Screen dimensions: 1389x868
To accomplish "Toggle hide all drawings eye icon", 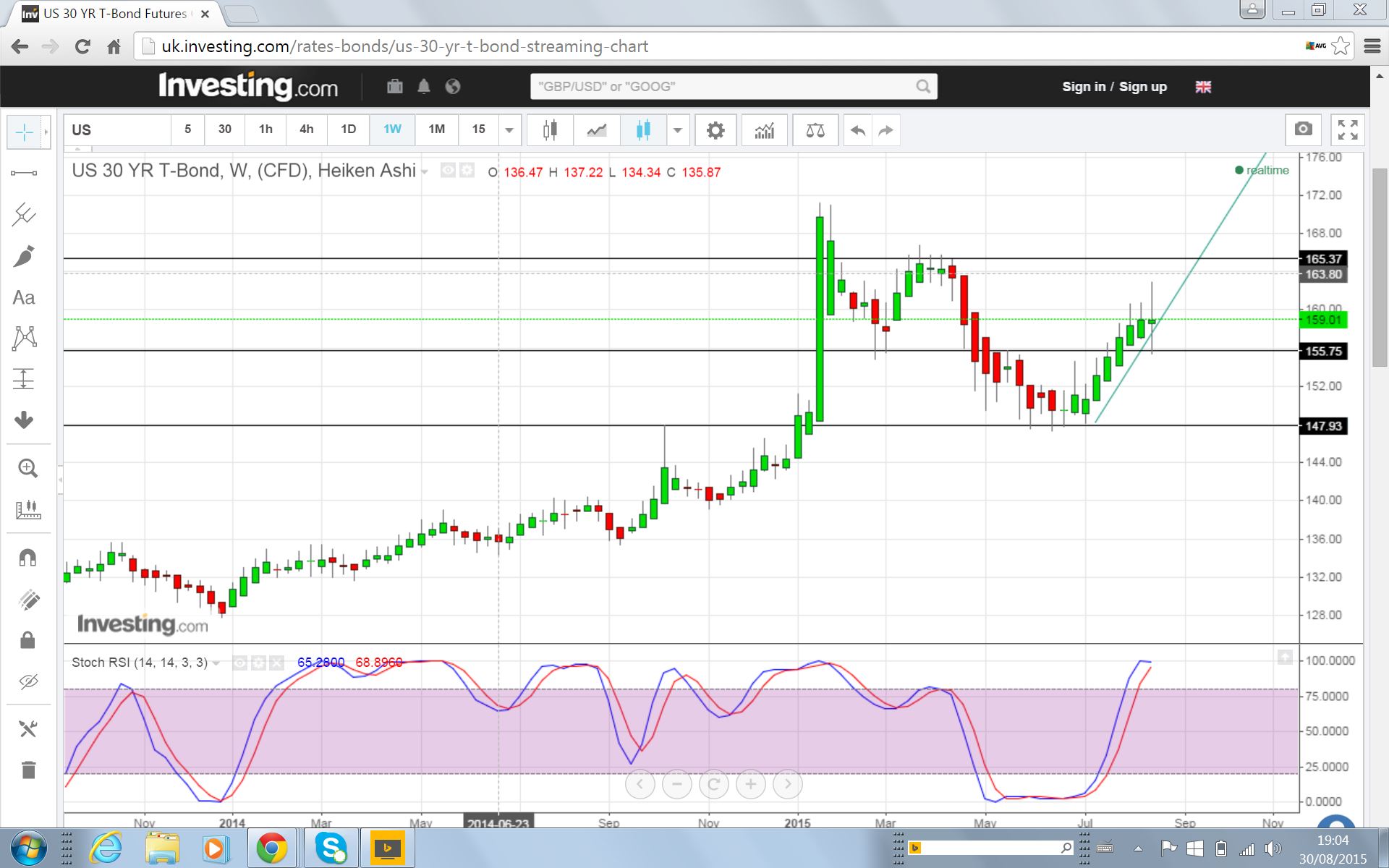I will [x=27, y=681].
